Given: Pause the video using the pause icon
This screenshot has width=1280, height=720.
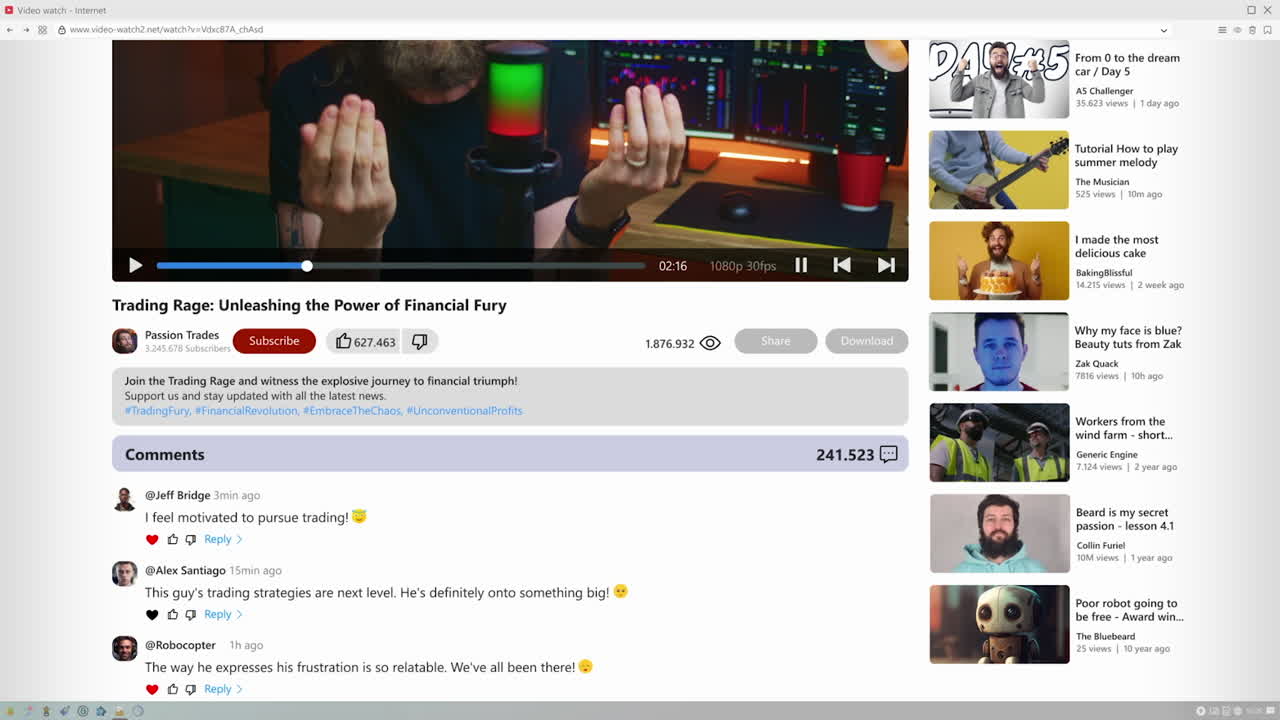Looking at the screenshot, I should point(801,265).
